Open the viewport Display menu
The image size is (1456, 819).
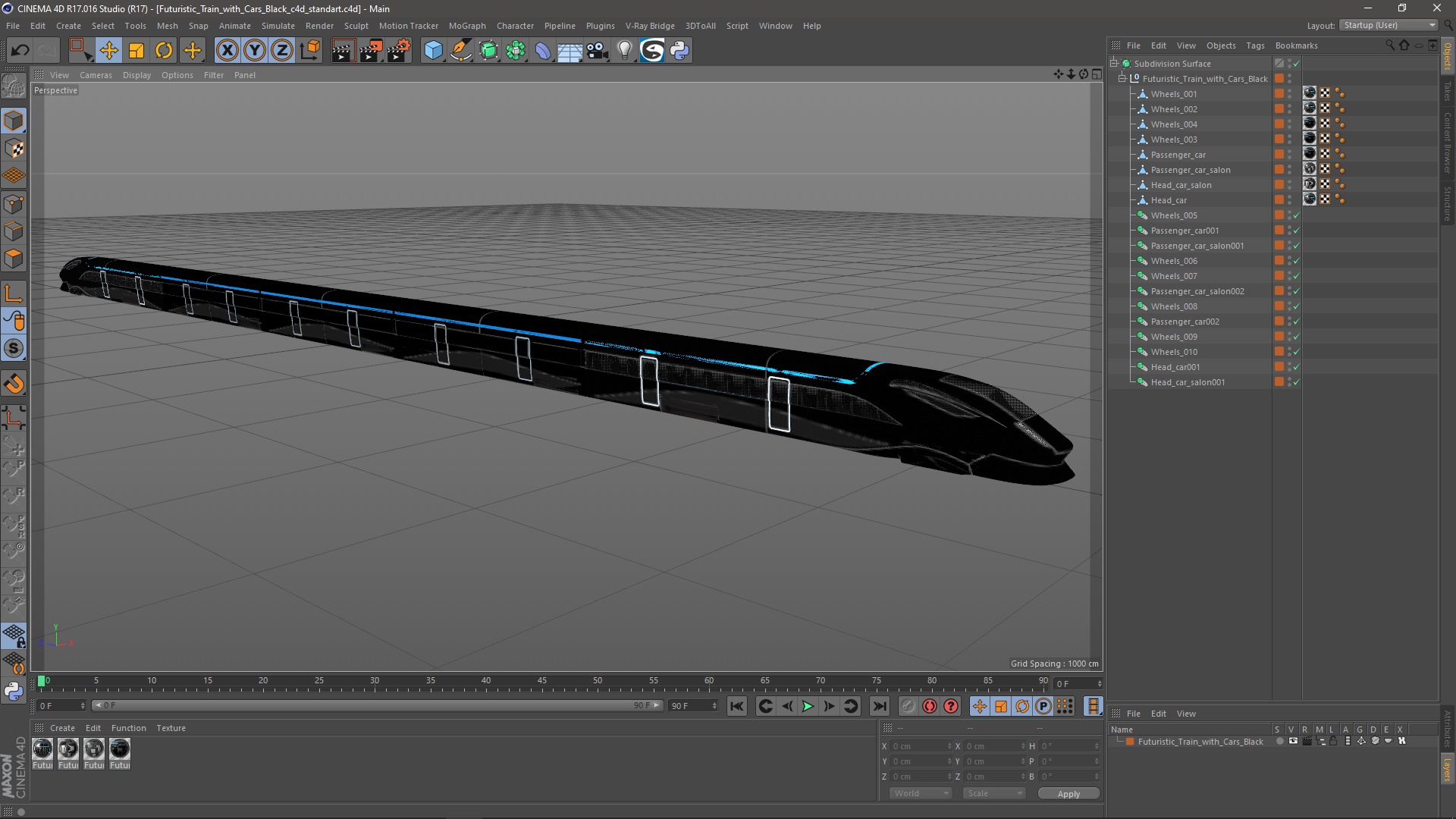tap(136, 75)
